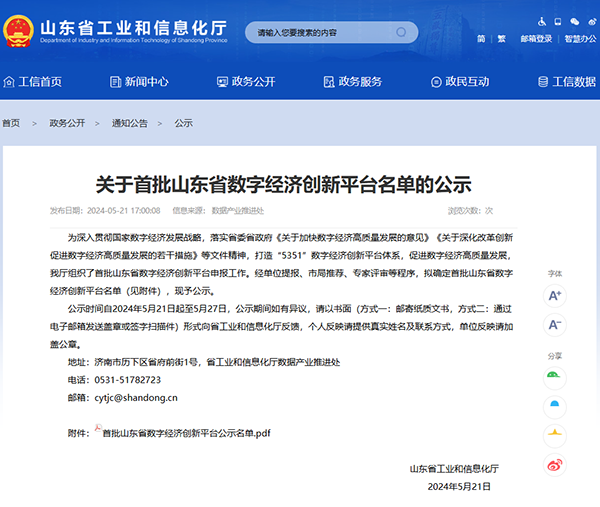The width and height of the screenshot is (600, 507).
Task: Increase font size with A+ button
Action: pos(555,295)
